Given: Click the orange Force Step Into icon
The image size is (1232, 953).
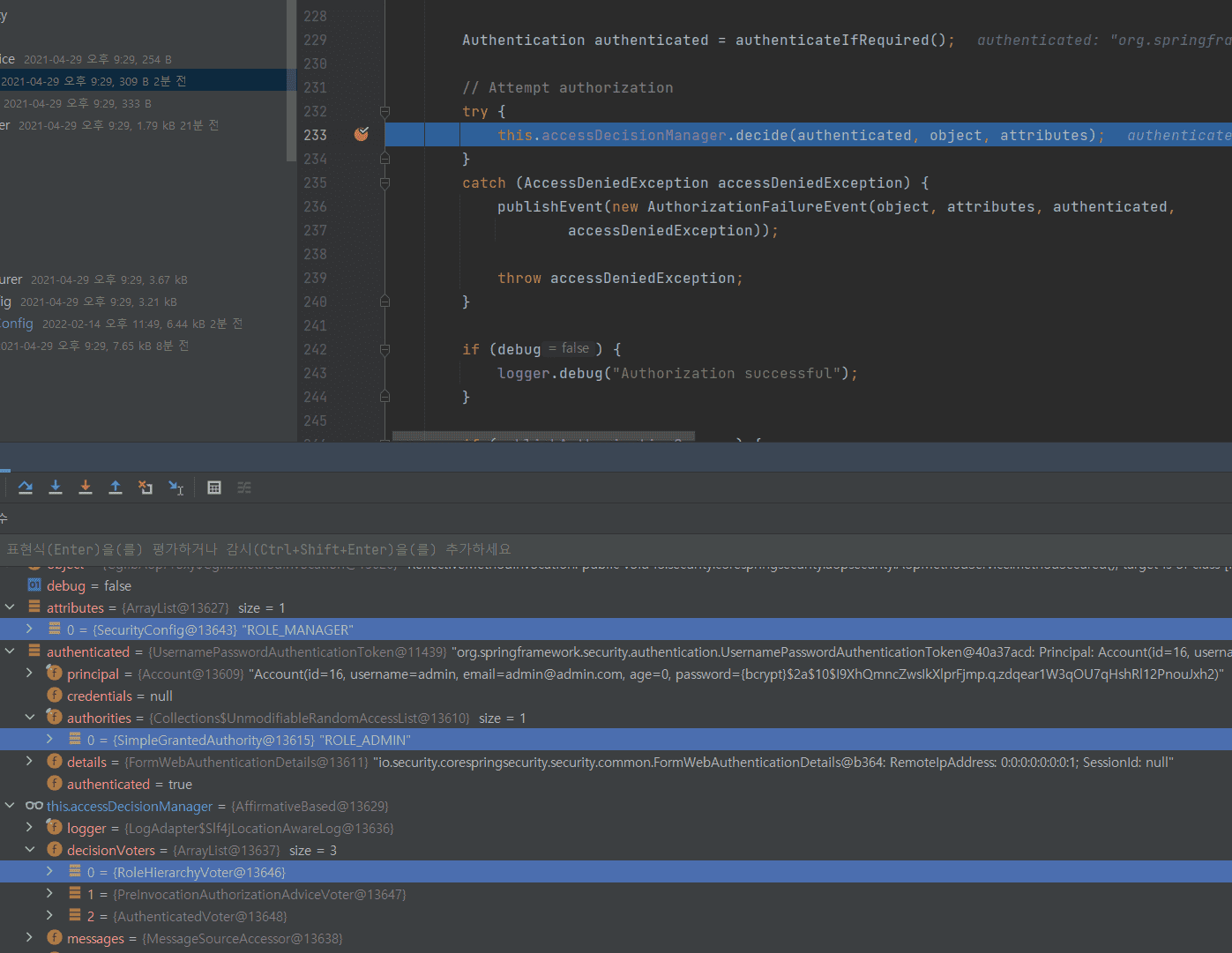Looking at the screenshot, I should coord(86,488).
